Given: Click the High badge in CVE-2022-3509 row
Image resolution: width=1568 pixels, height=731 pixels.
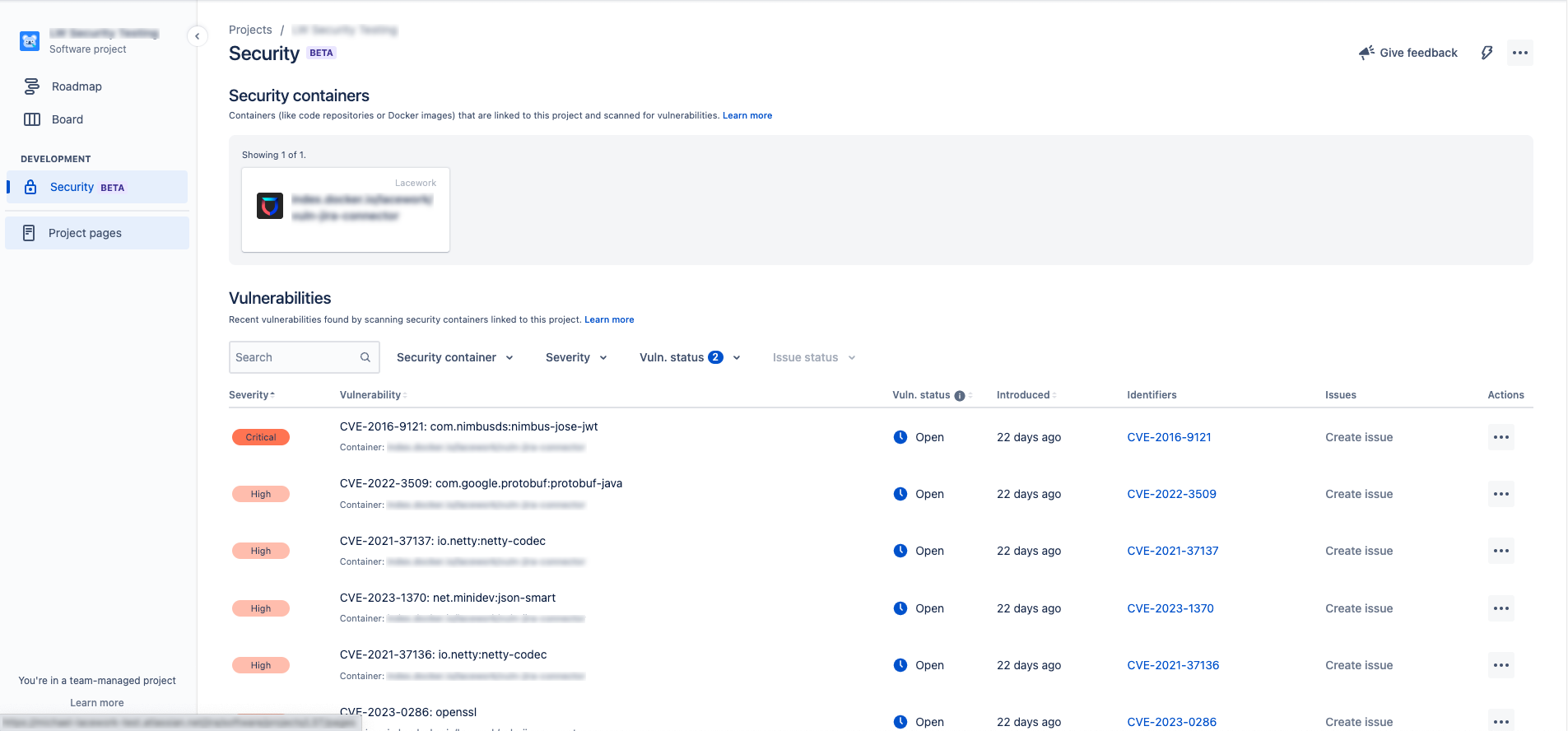Looking at the screenshot, I should (261, 494).
